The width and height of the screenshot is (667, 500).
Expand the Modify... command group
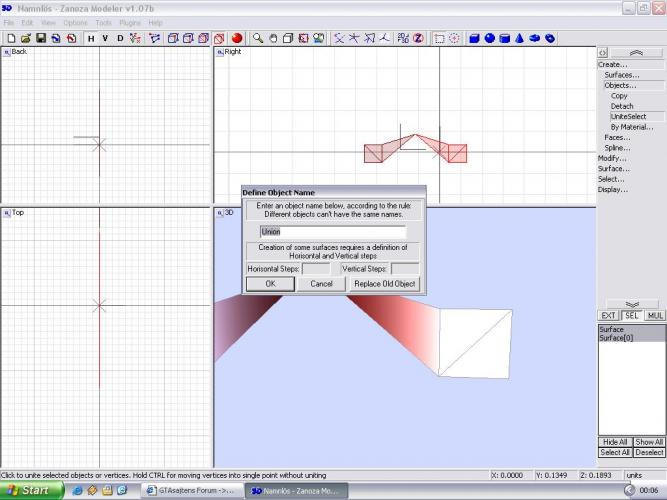[612, 158]
